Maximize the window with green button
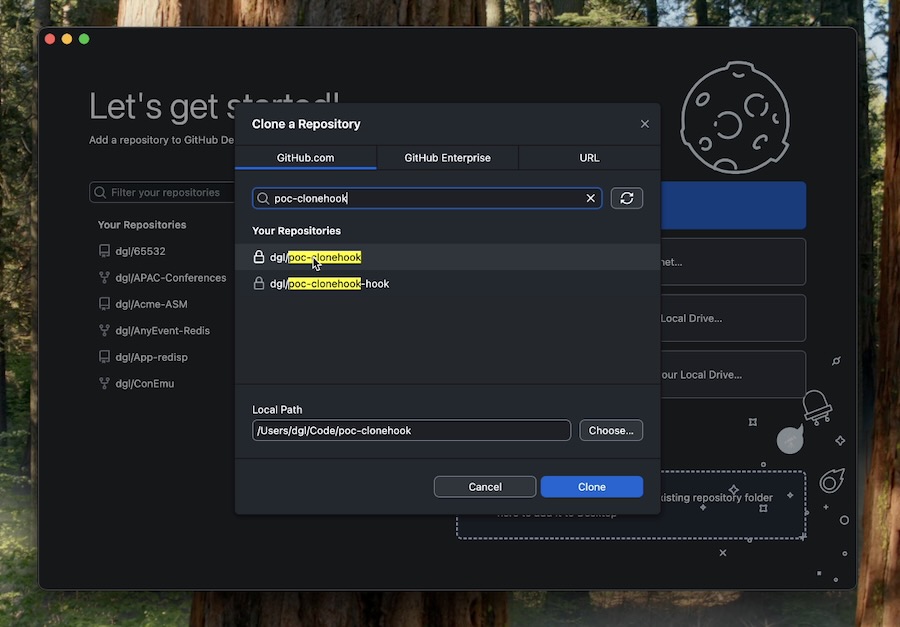The image size is (900, 627). (84, 39)
